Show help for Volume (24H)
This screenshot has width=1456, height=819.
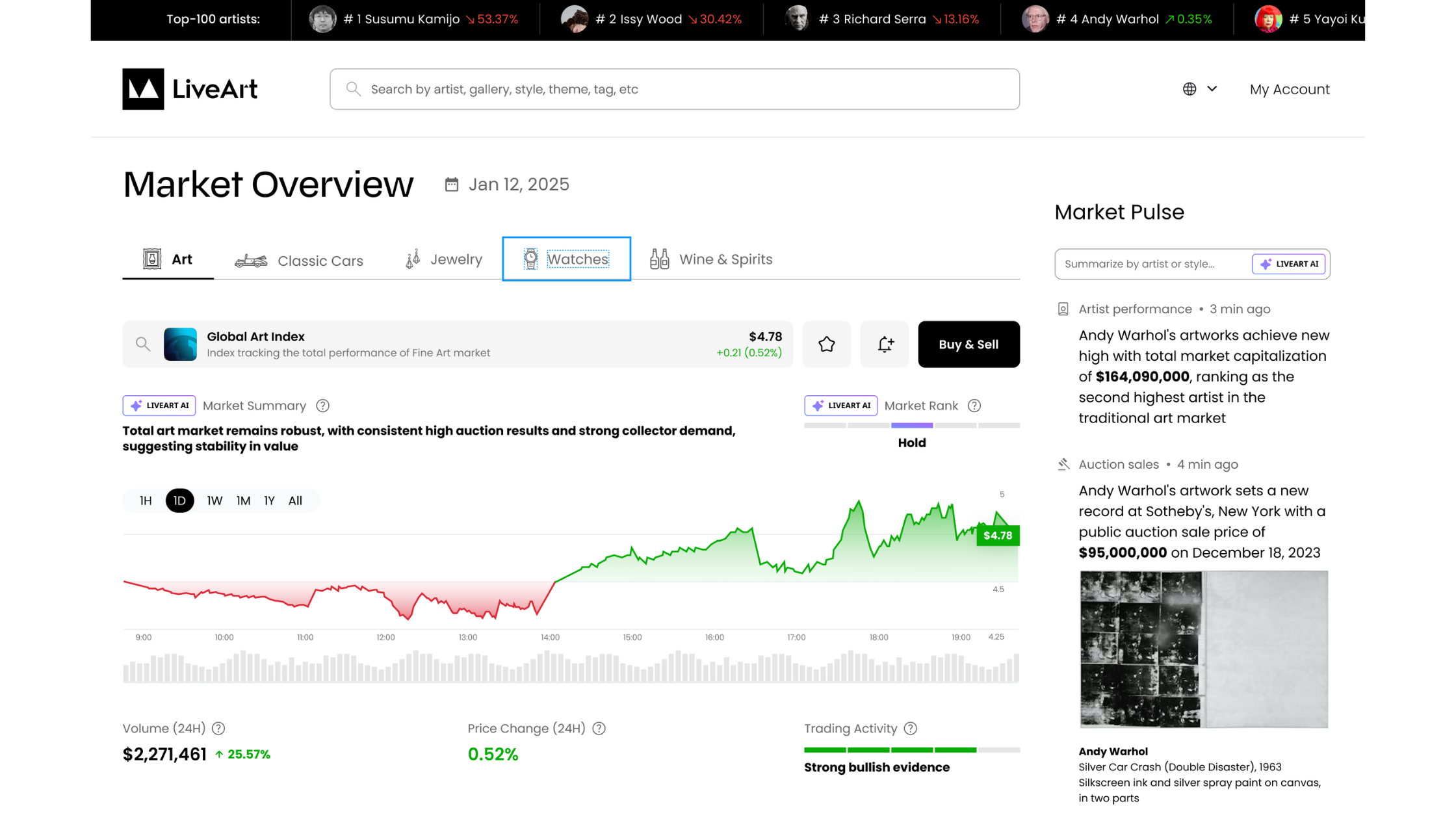(x=218, y=729)
